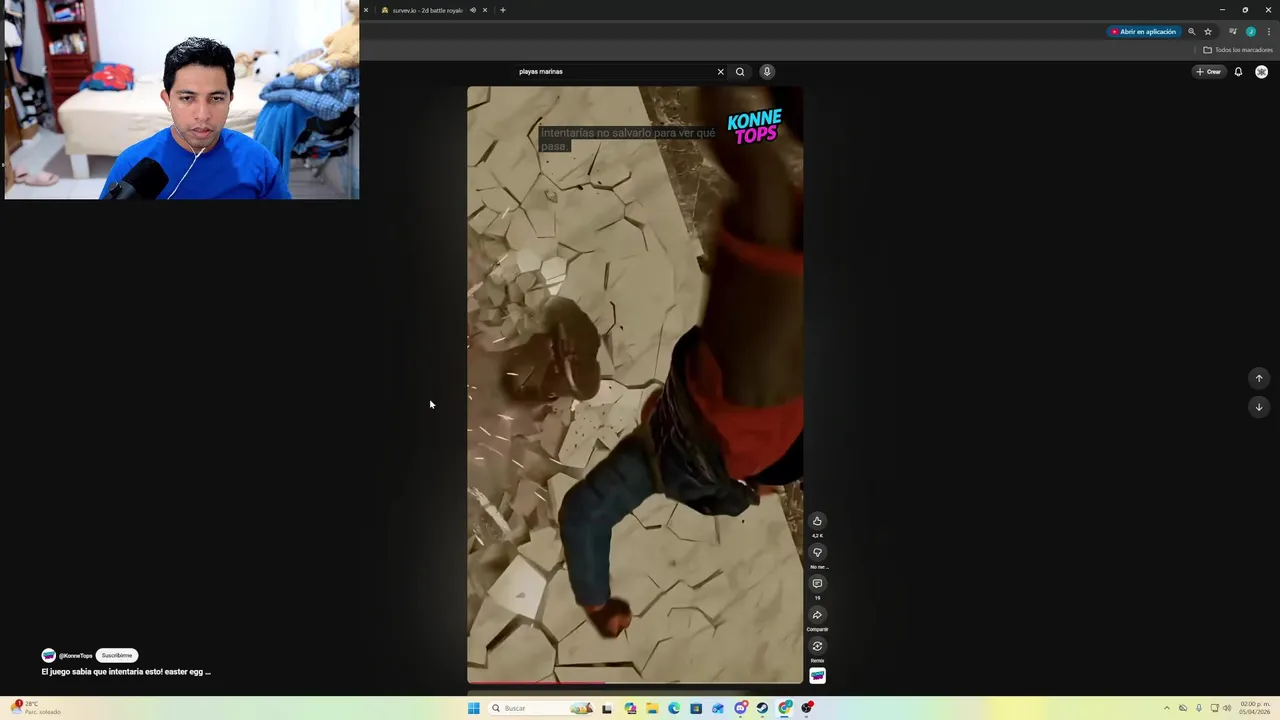Close the surviv.io tab
Viewport: 1280px width, 720px height.
[x=485, y=10]
